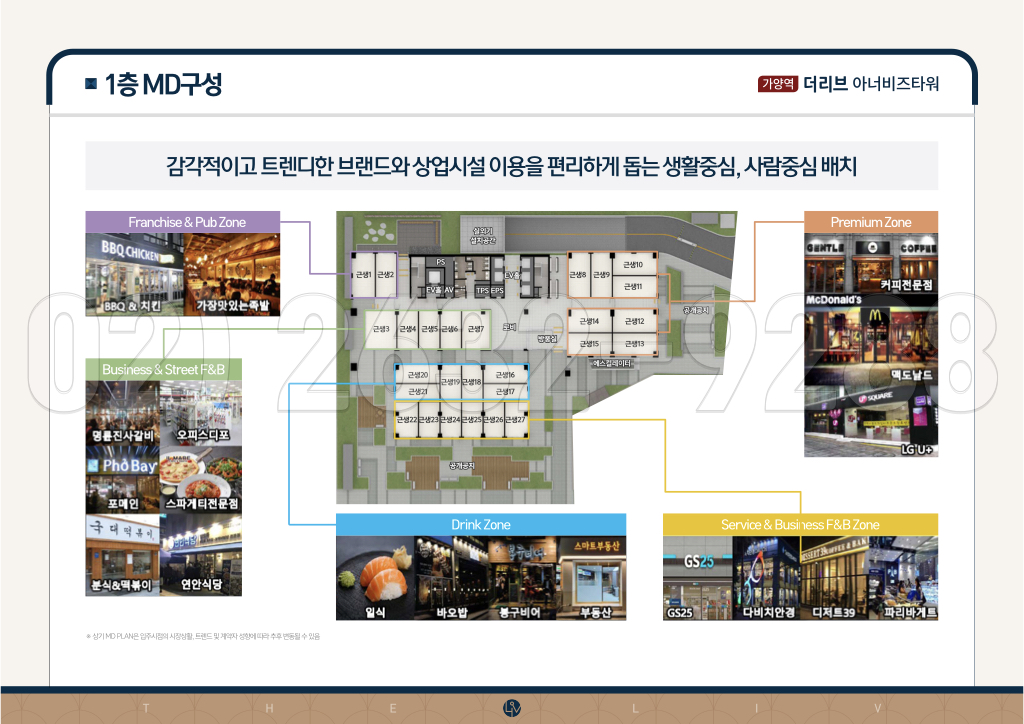The image size is (1024, 724).
Task: Open the LG U+ store photo
Action: pyautogui.click(x=871, y=421)
